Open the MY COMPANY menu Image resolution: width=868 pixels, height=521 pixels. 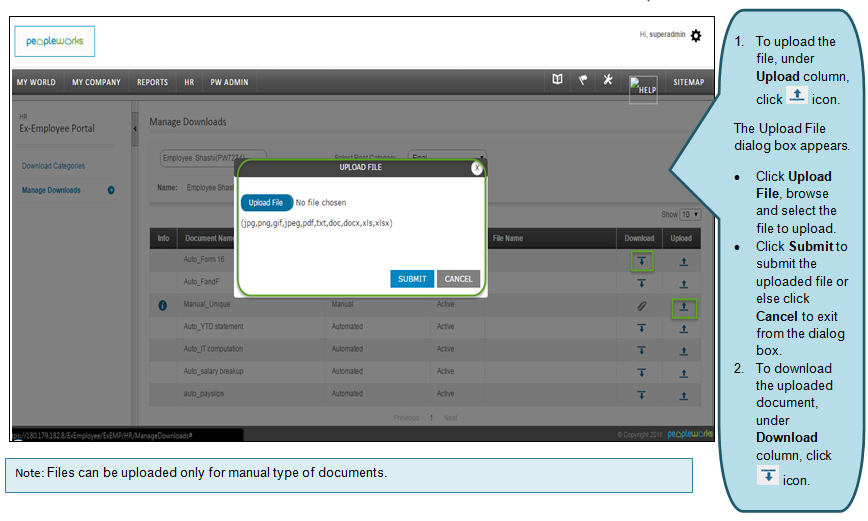(96, 82)
